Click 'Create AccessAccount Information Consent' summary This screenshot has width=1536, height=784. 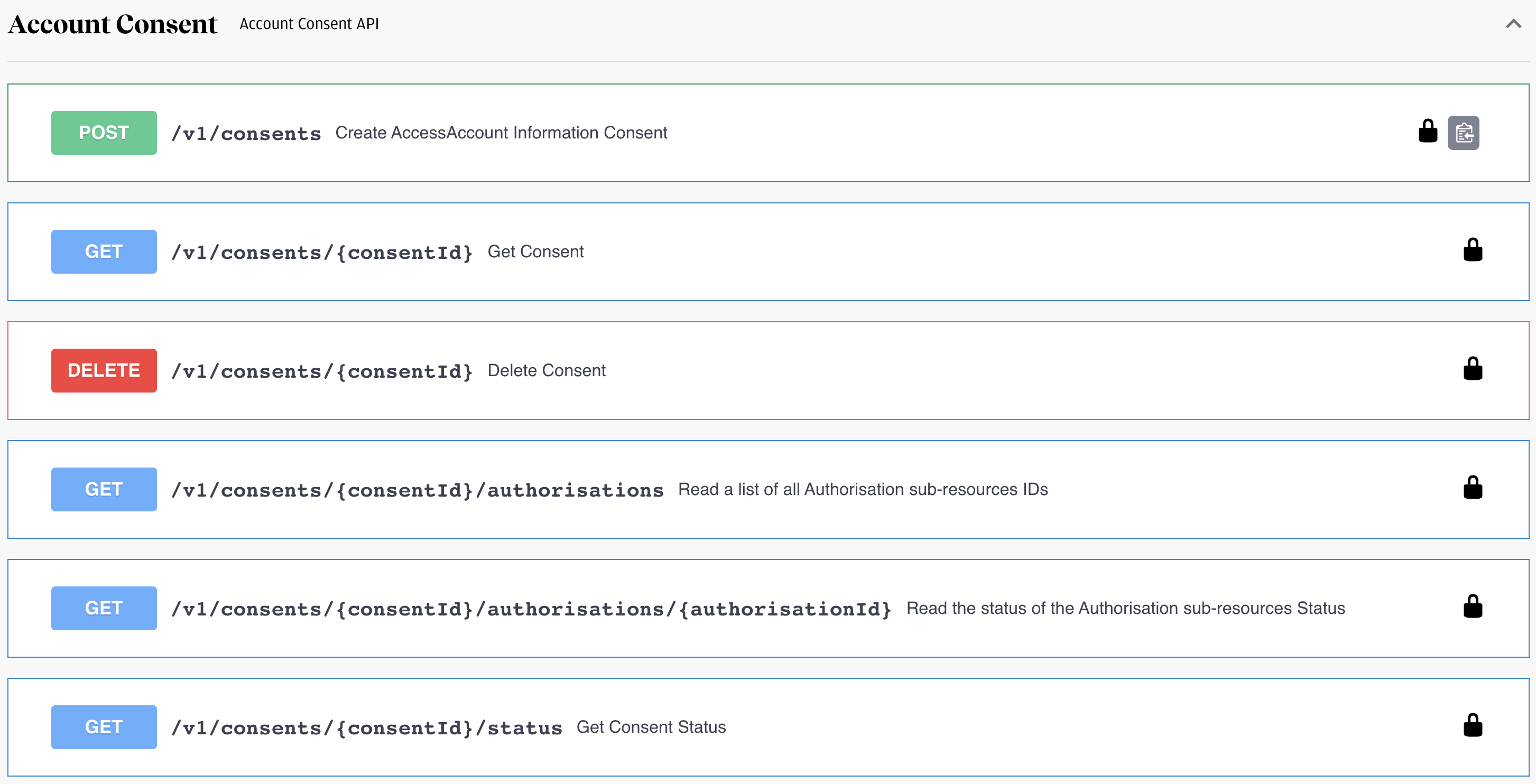501,133
